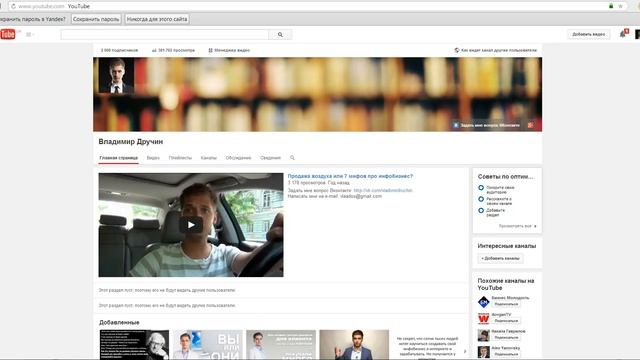Bookmark the page with the star icon
640x360 pixels.
[x=620, y=6]
